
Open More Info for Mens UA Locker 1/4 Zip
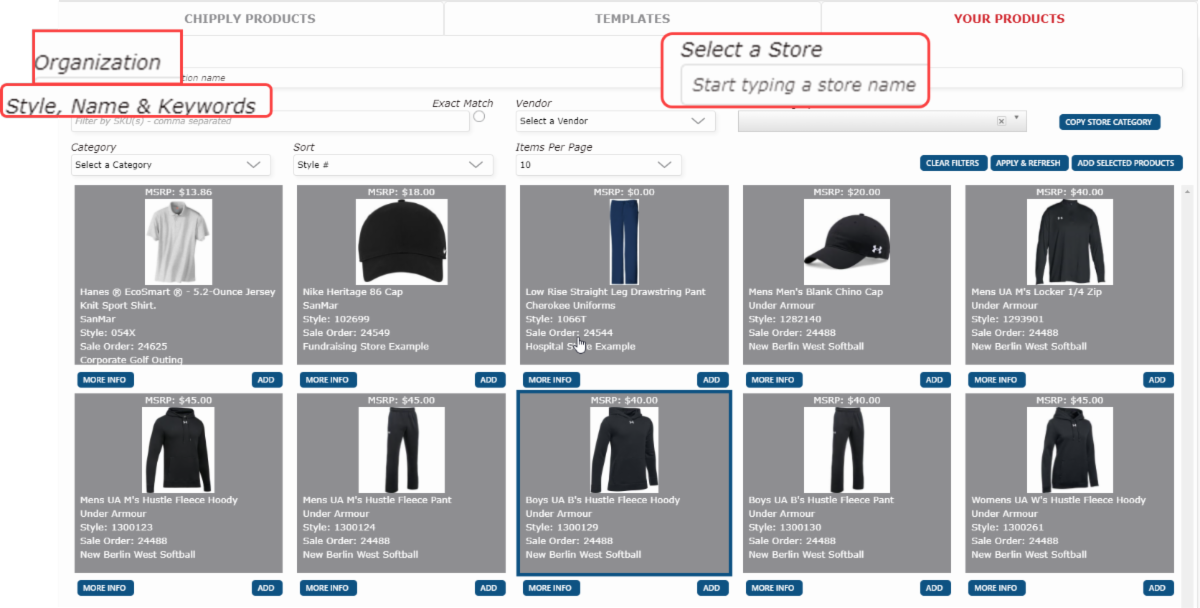(x=997, y=380)
